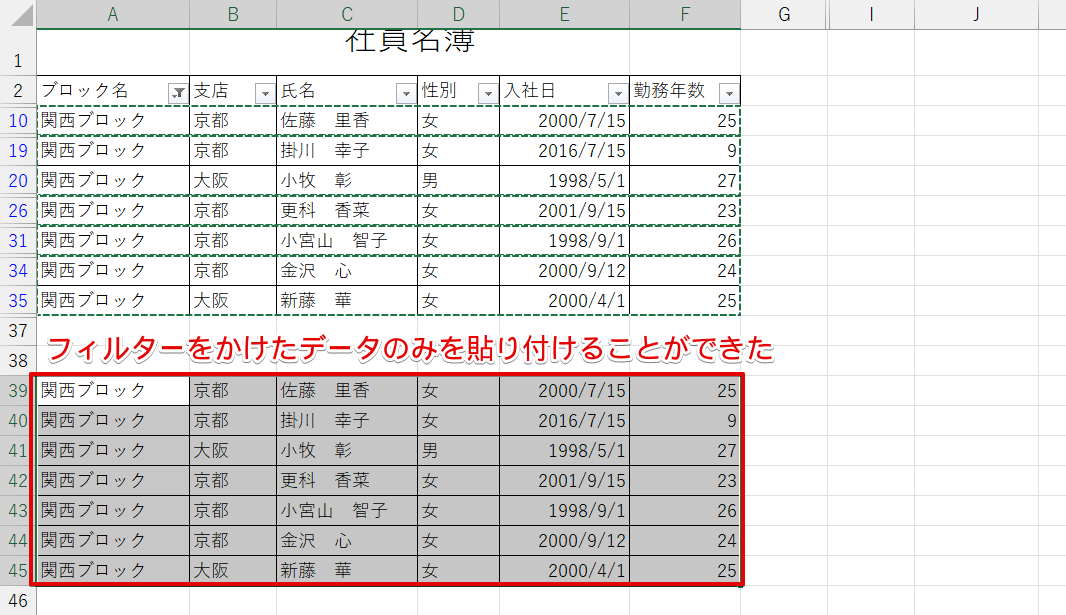The image size is (1066, 615).
Task: Click 更科 香菜 in row 26
Action: [x=325, y=210]
